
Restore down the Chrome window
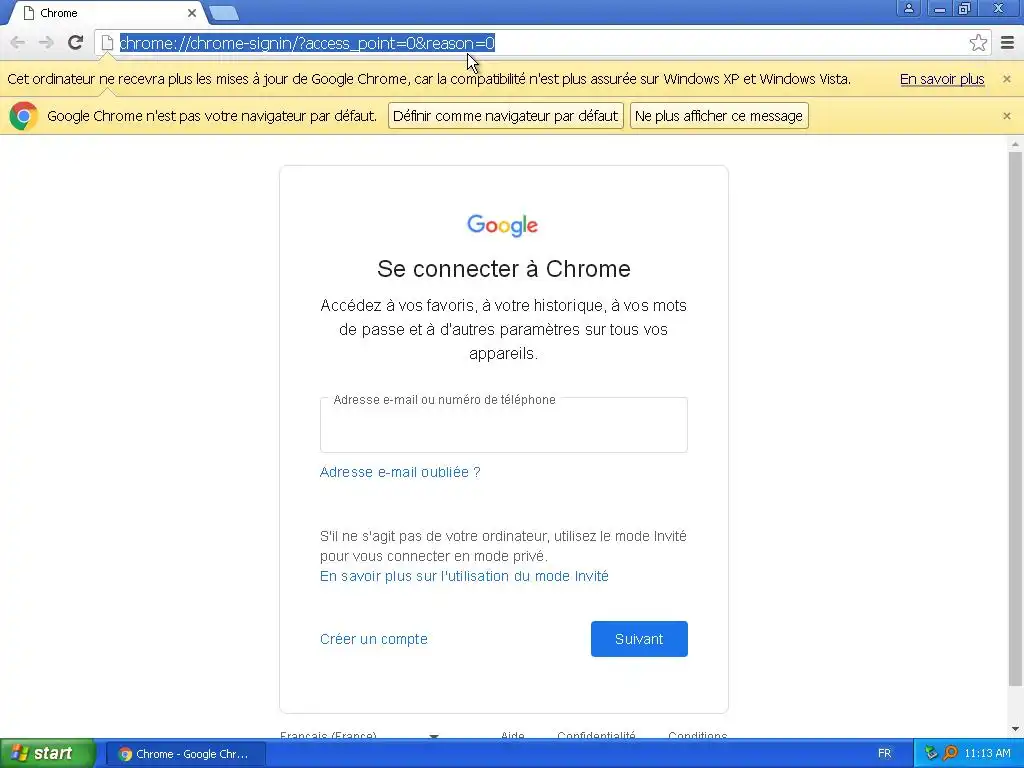[x=965, y=8]
